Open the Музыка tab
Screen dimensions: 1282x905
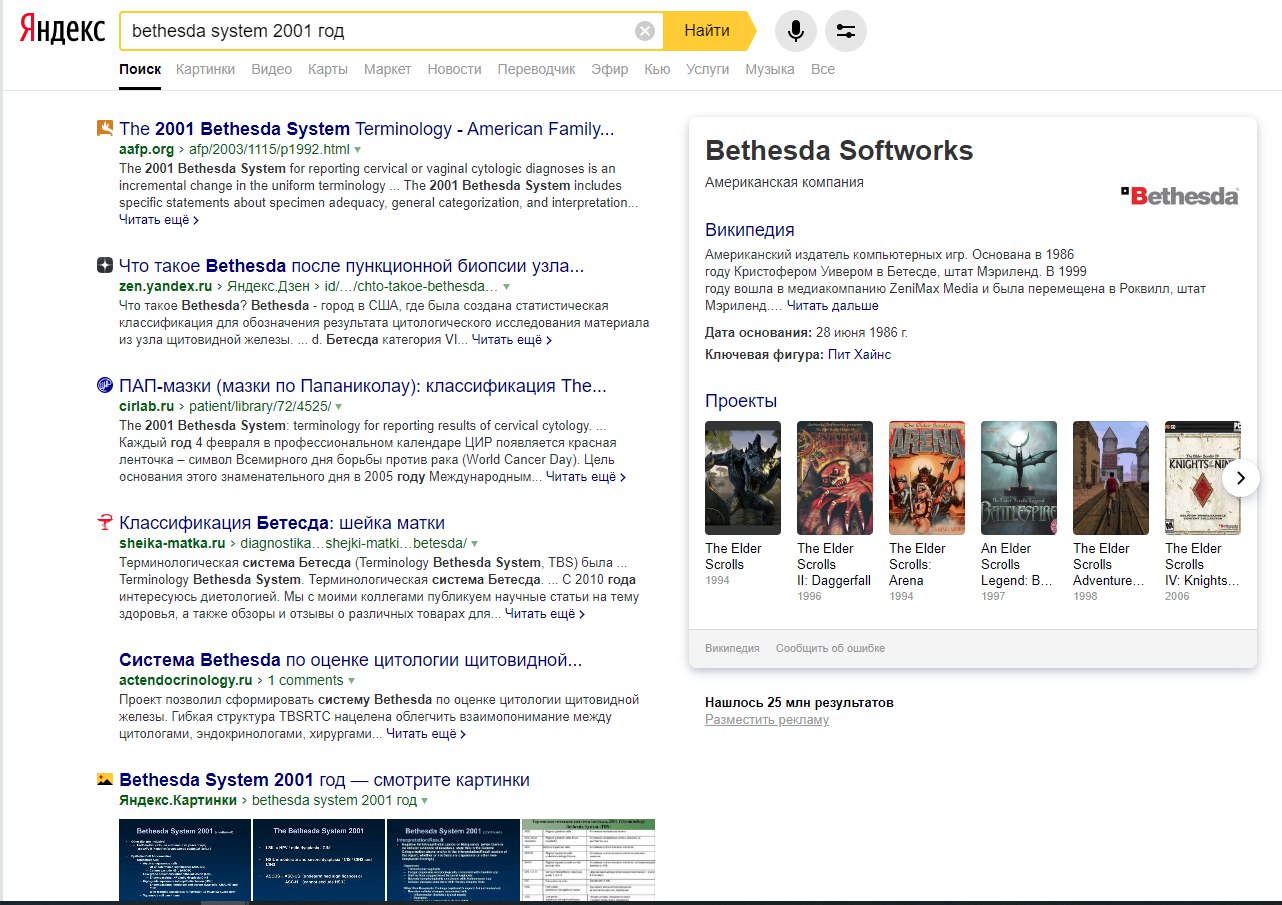pyautogui.click(x=770, y=69)
